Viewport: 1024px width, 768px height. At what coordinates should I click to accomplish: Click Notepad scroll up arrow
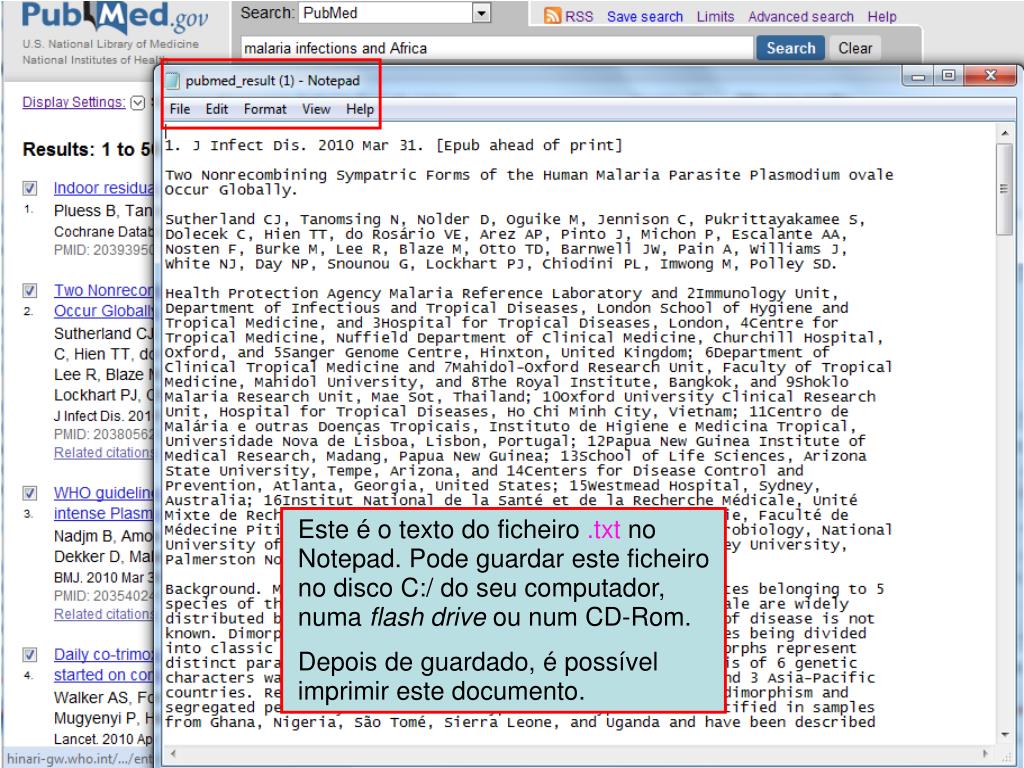click(x=1004, y=134)
